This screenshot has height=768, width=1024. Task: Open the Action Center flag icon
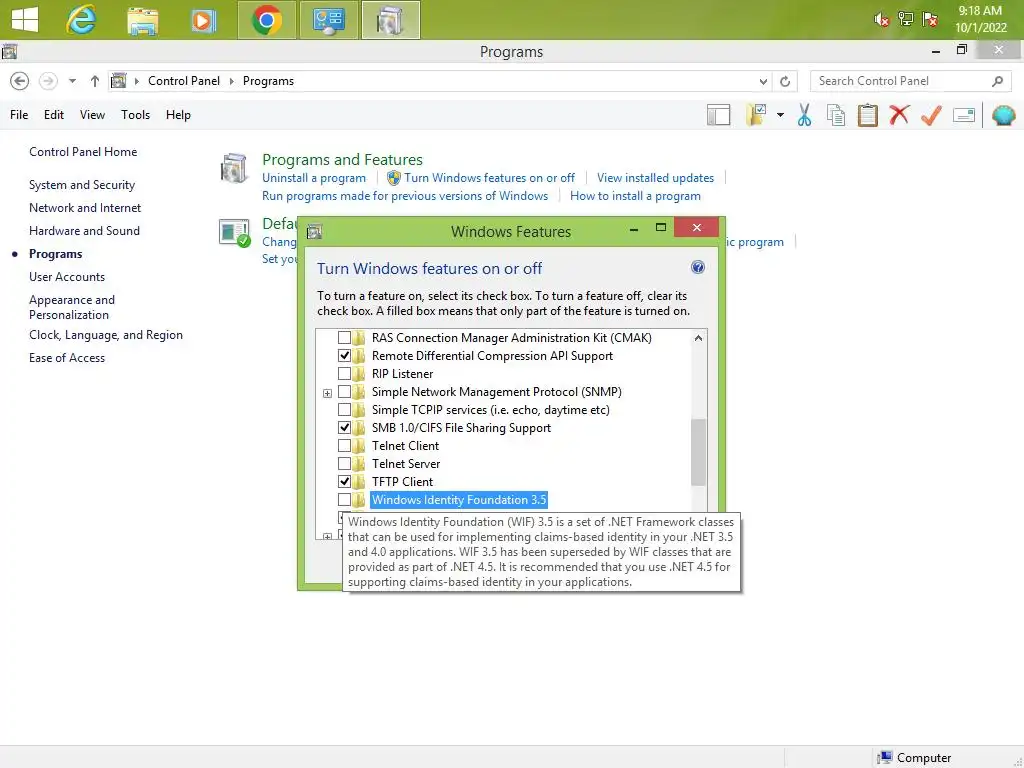pos(930,19)
